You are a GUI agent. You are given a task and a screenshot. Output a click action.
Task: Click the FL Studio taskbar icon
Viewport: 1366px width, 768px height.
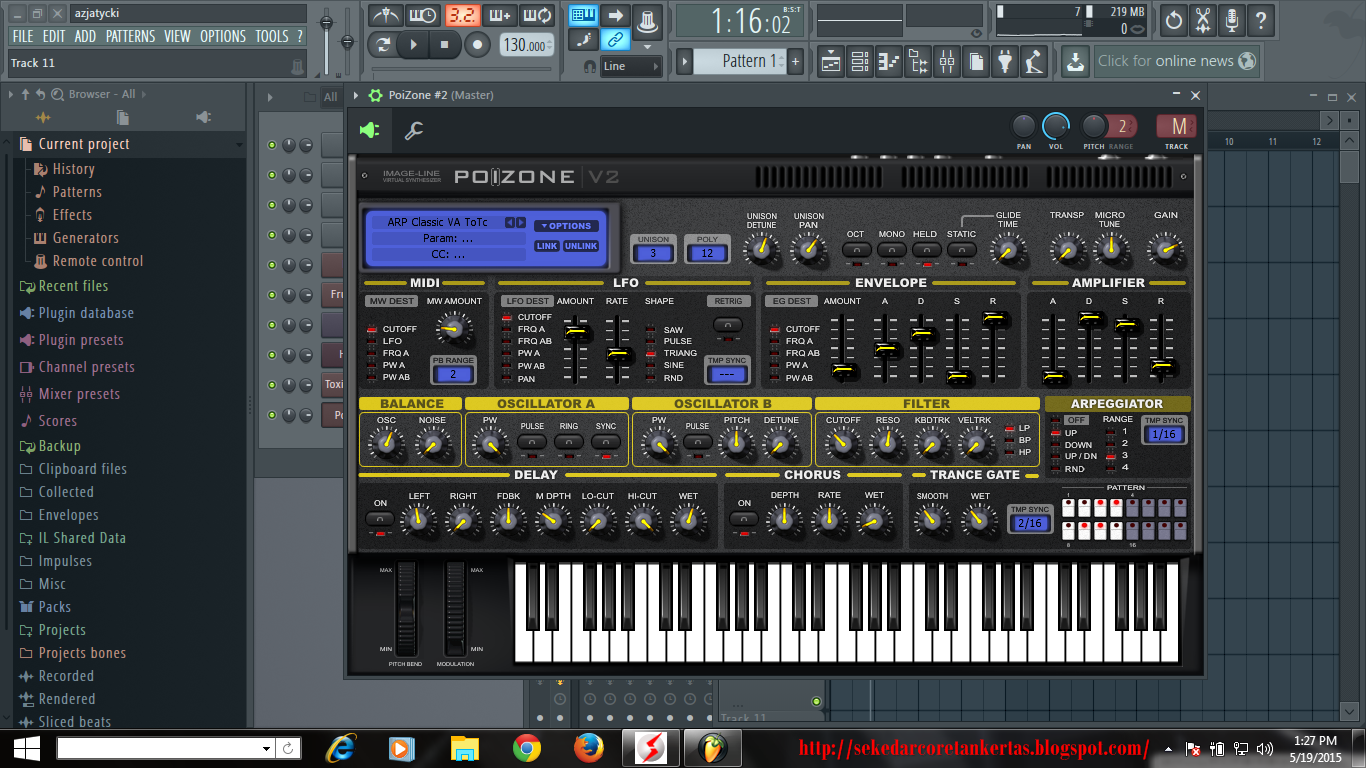(x=713, y=748)
